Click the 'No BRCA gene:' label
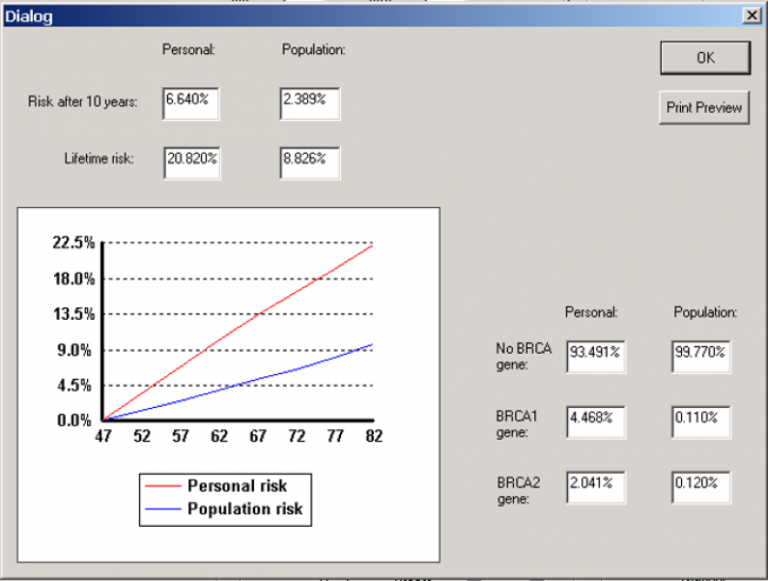Image resolution: width=768 pixels, height=581 pixels. coord(524,357)
